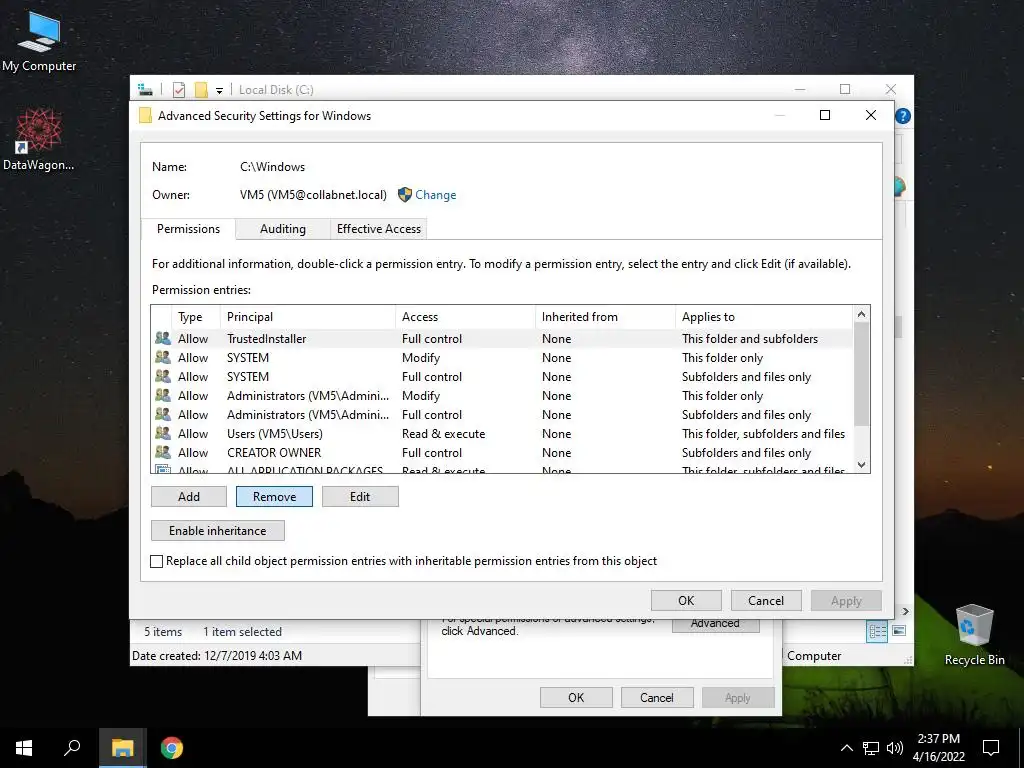Click the permission list scrollbar thumb

pyautogui.click(x=861, y=374)
